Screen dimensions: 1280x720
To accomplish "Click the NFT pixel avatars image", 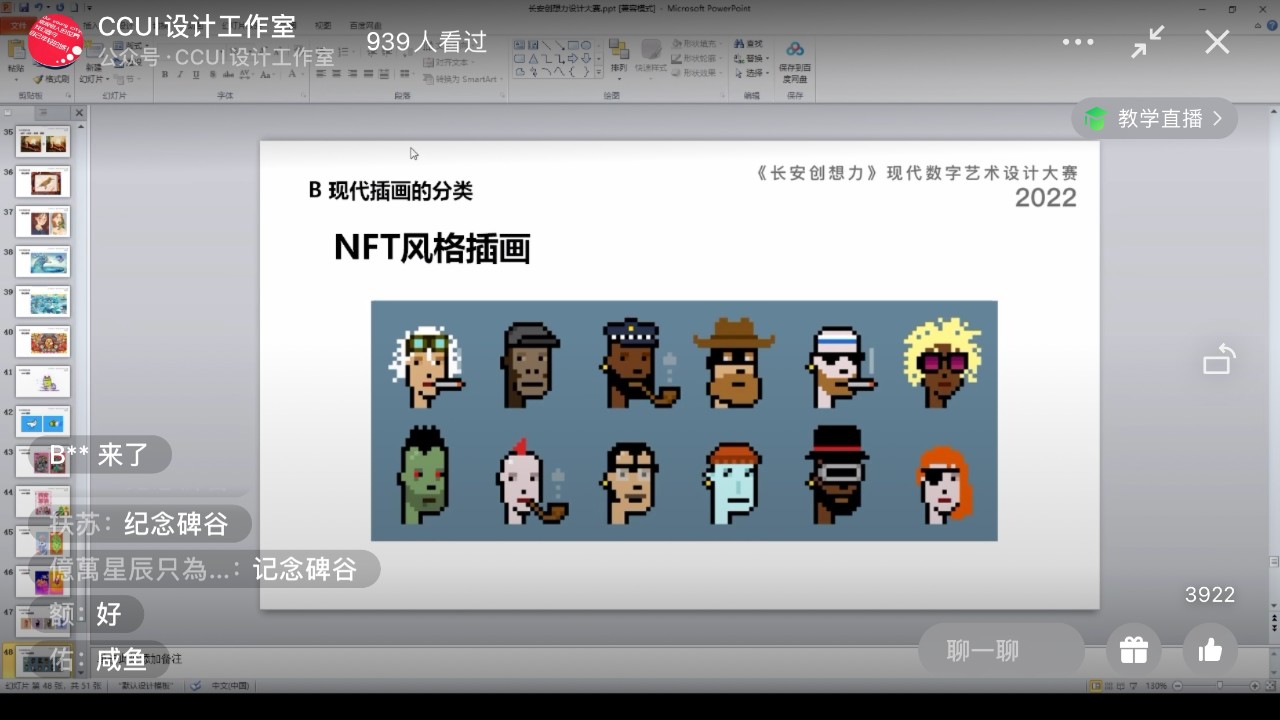I will [x=684, y=421].
